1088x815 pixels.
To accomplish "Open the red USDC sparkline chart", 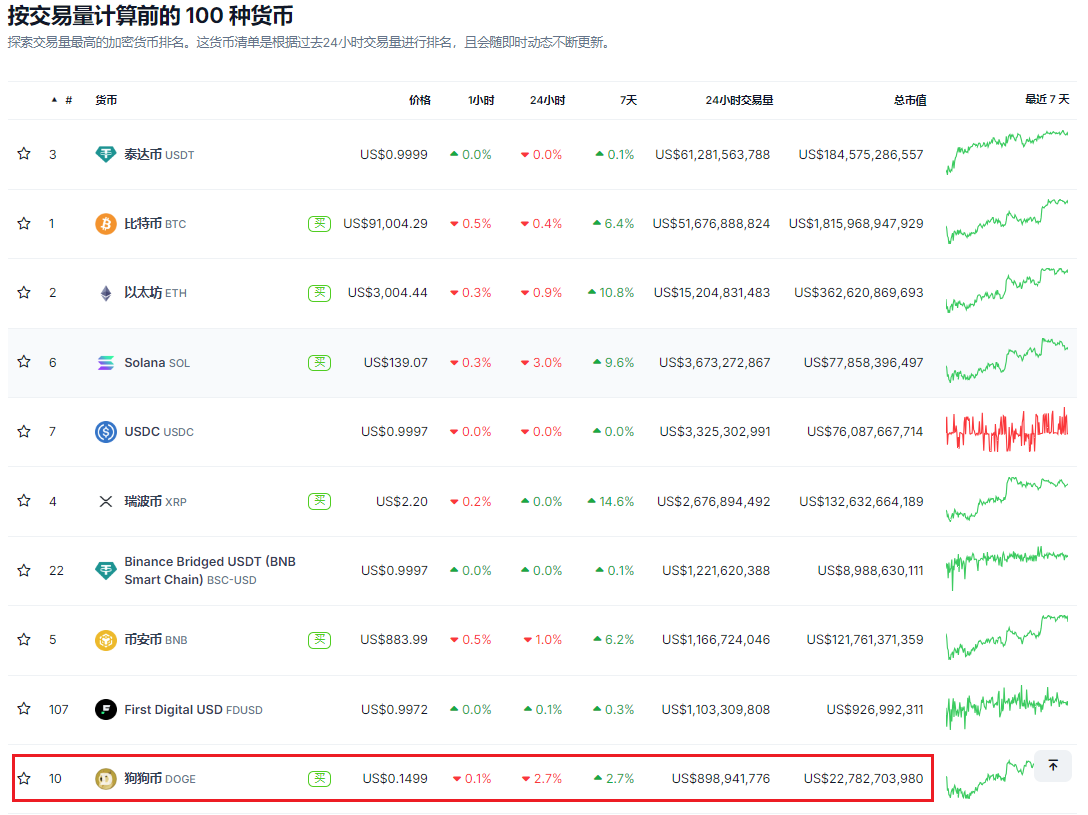I will click(1007, 430).
